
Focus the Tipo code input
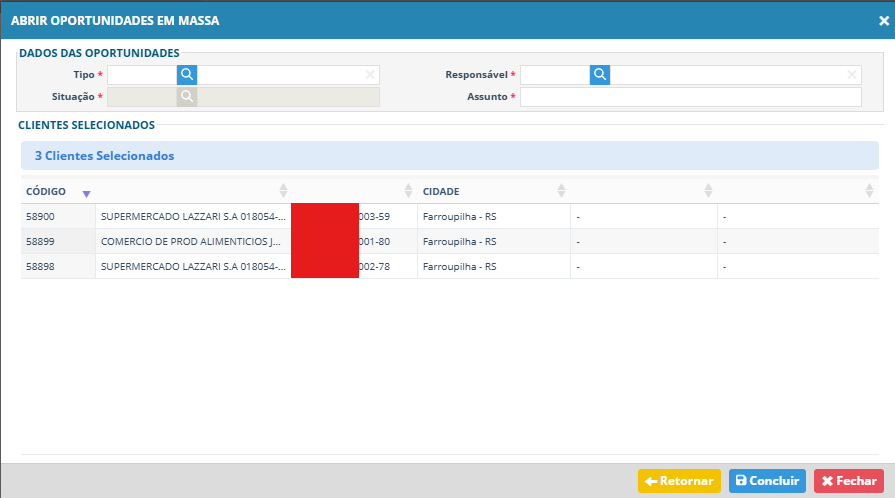click(x=142, y=75)
